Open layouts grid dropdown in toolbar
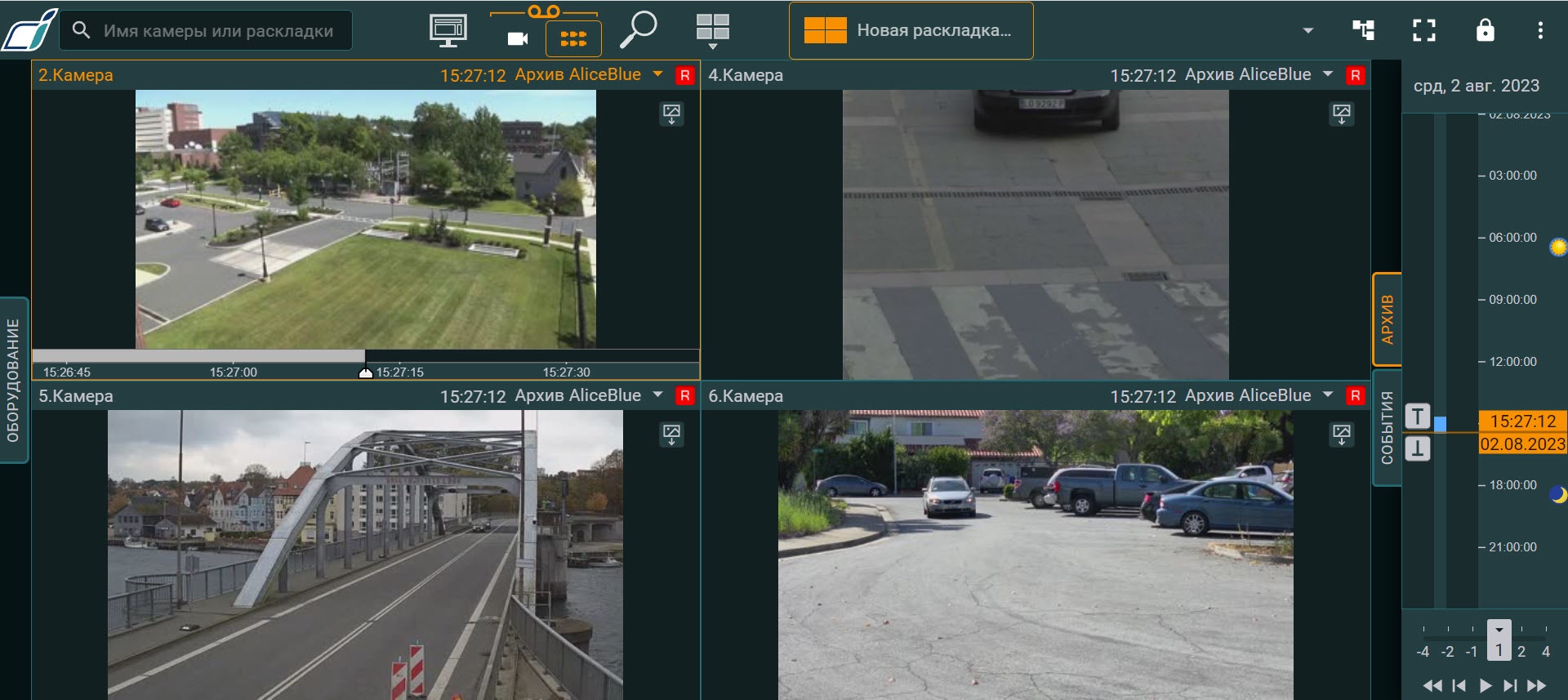 tap(712, 31)
